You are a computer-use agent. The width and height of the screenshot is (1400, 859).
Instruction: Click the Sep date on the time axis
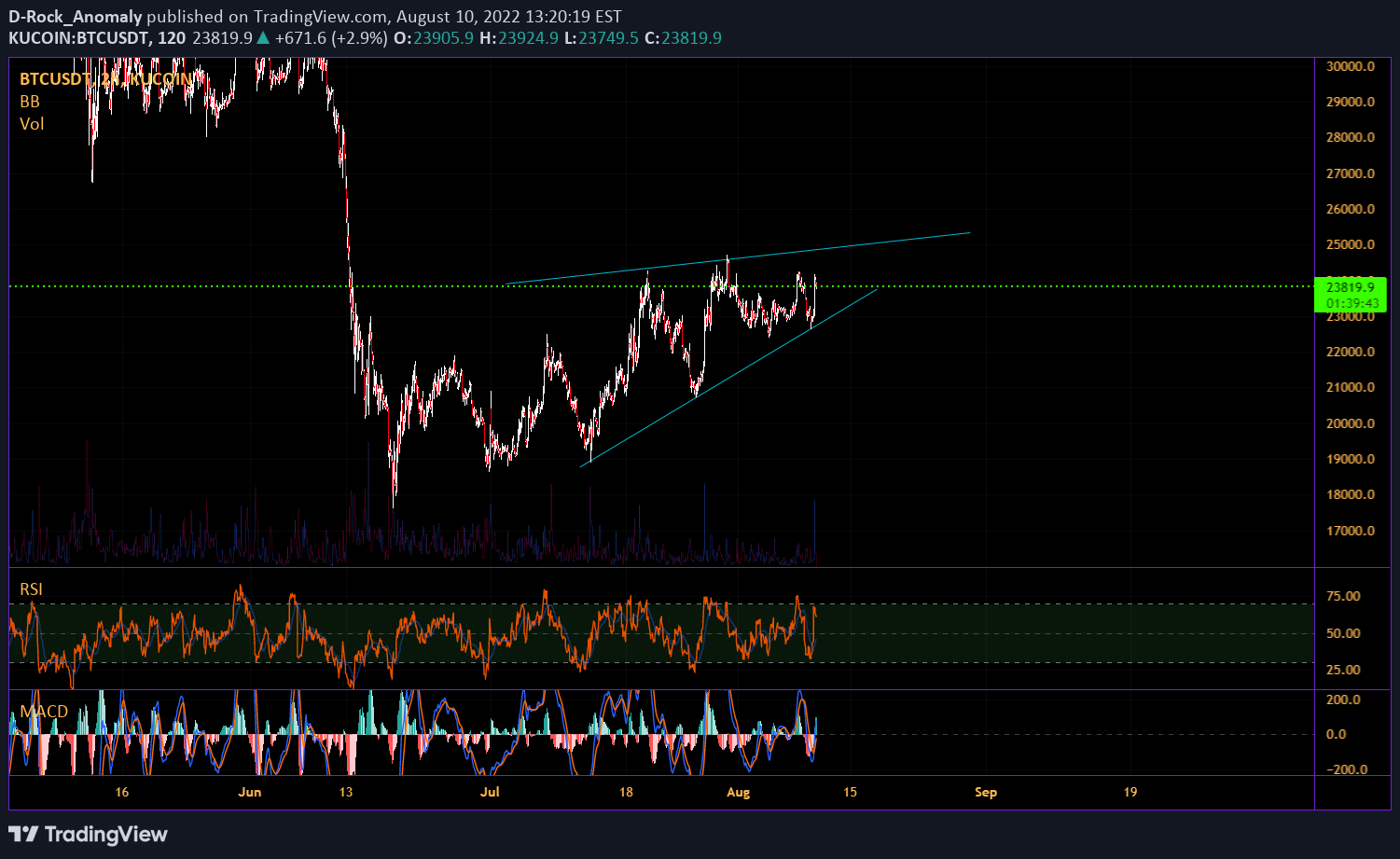pyautogui.click(x=986, y=793)
